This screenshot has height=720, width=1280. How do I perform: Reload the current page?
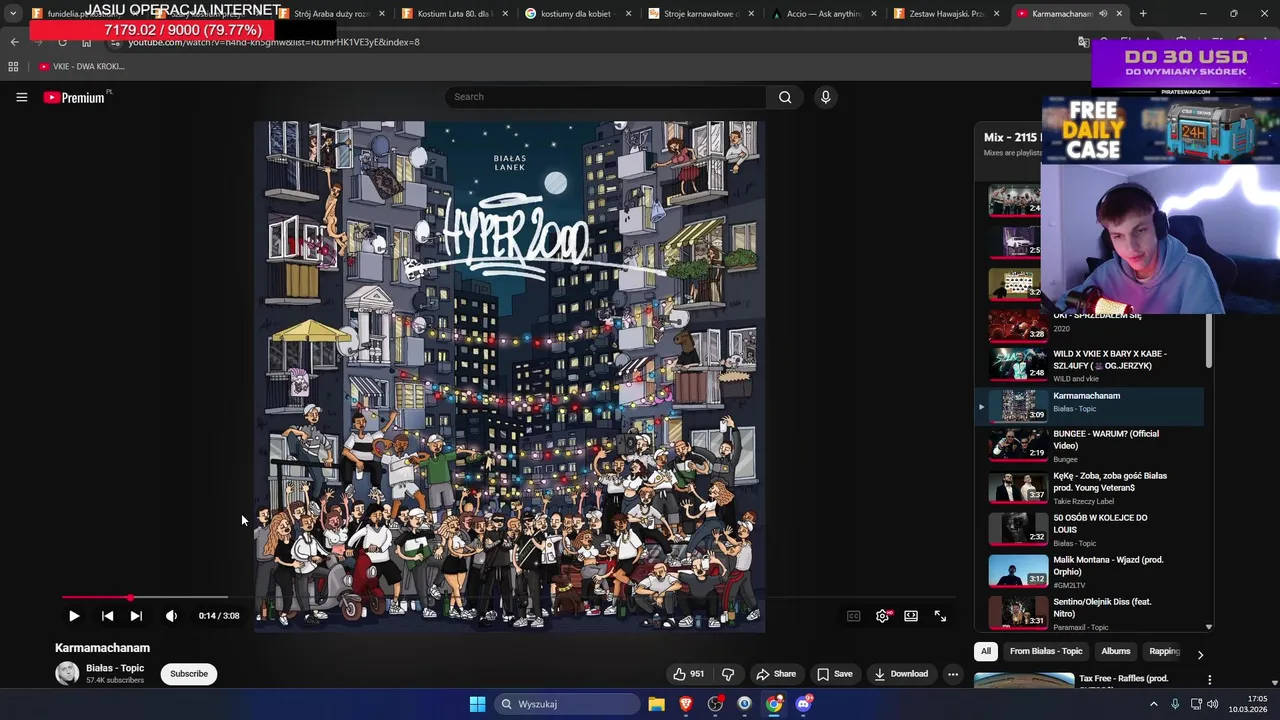coord(62,42)
